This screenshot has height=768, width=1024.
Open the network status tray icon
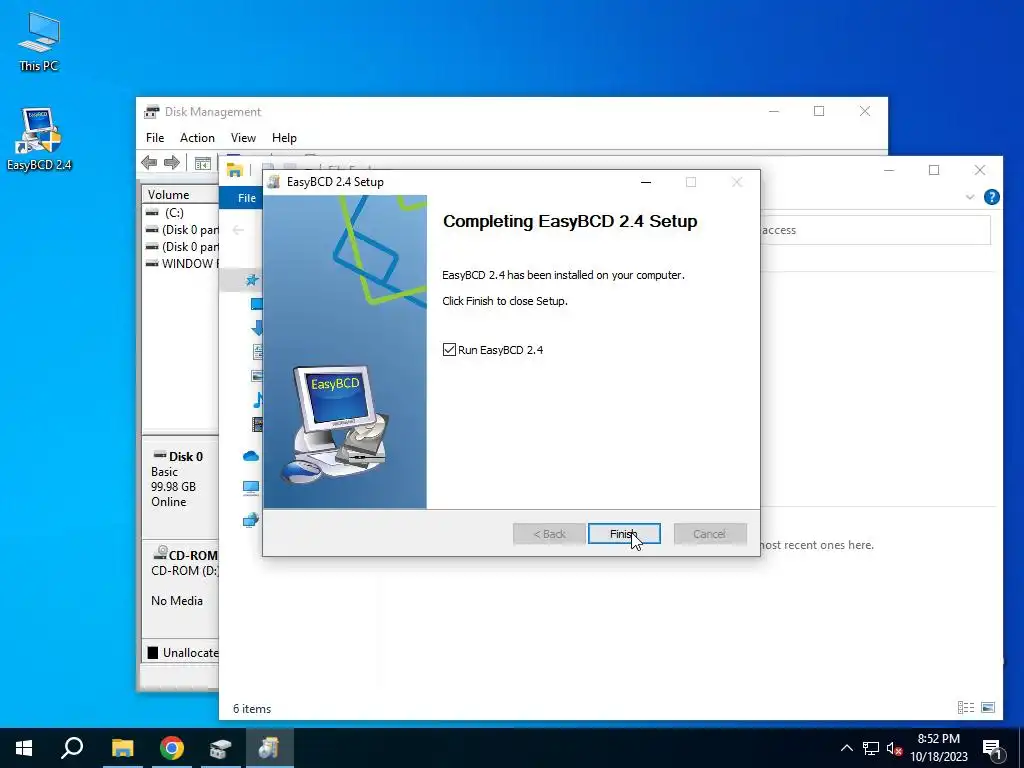coord(871,748)
